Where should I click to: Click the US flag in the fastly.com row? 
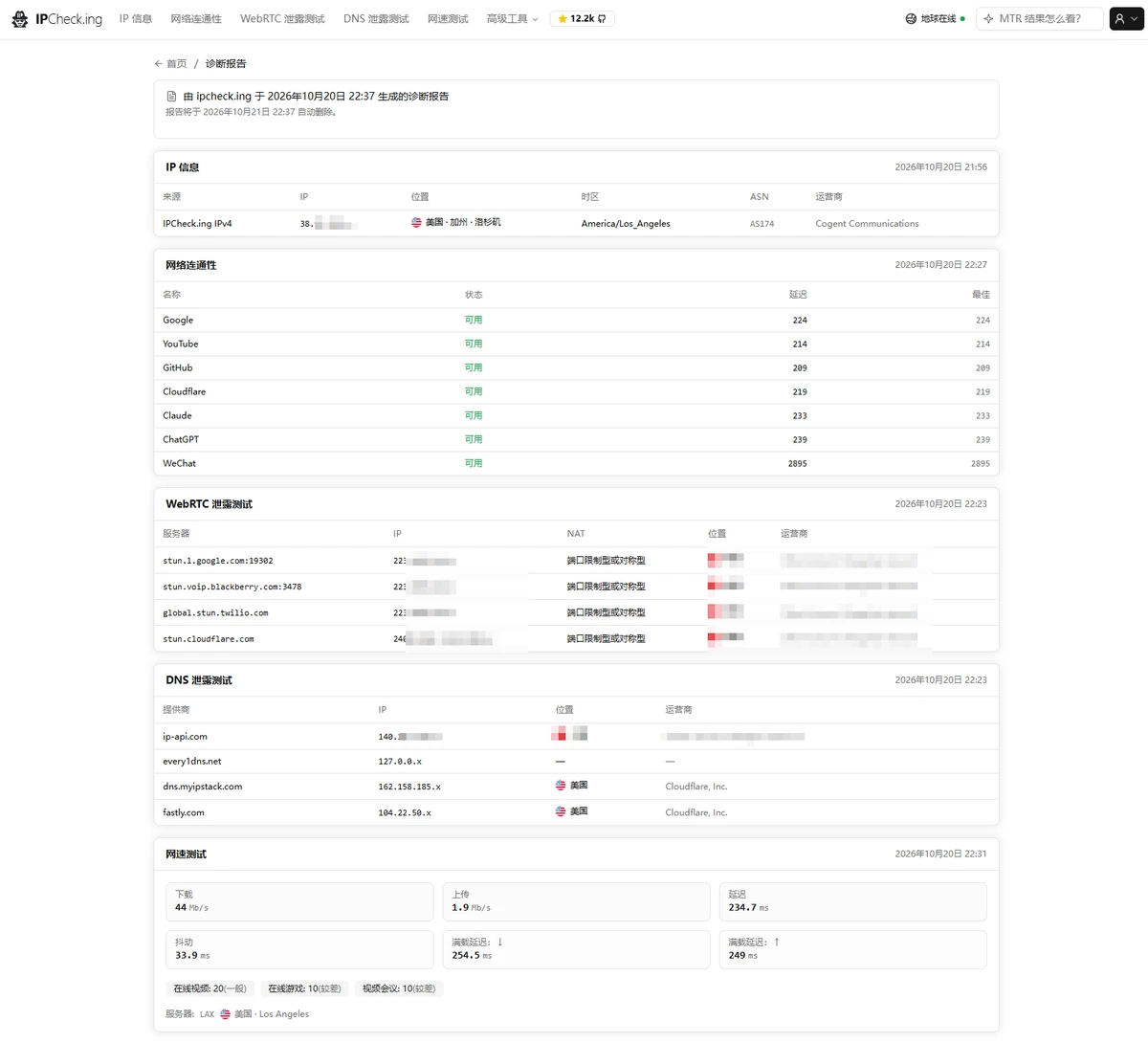(561, 811)
